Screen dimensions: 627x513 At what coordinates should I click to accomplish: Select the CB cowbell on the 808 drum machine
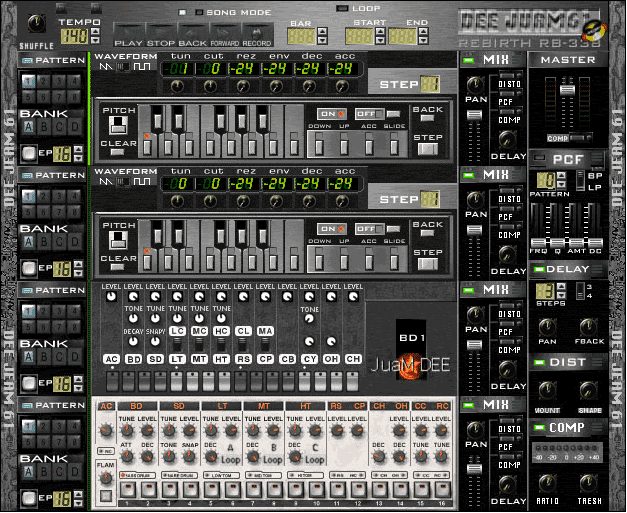pyautogui.click(x=287, y=359)
